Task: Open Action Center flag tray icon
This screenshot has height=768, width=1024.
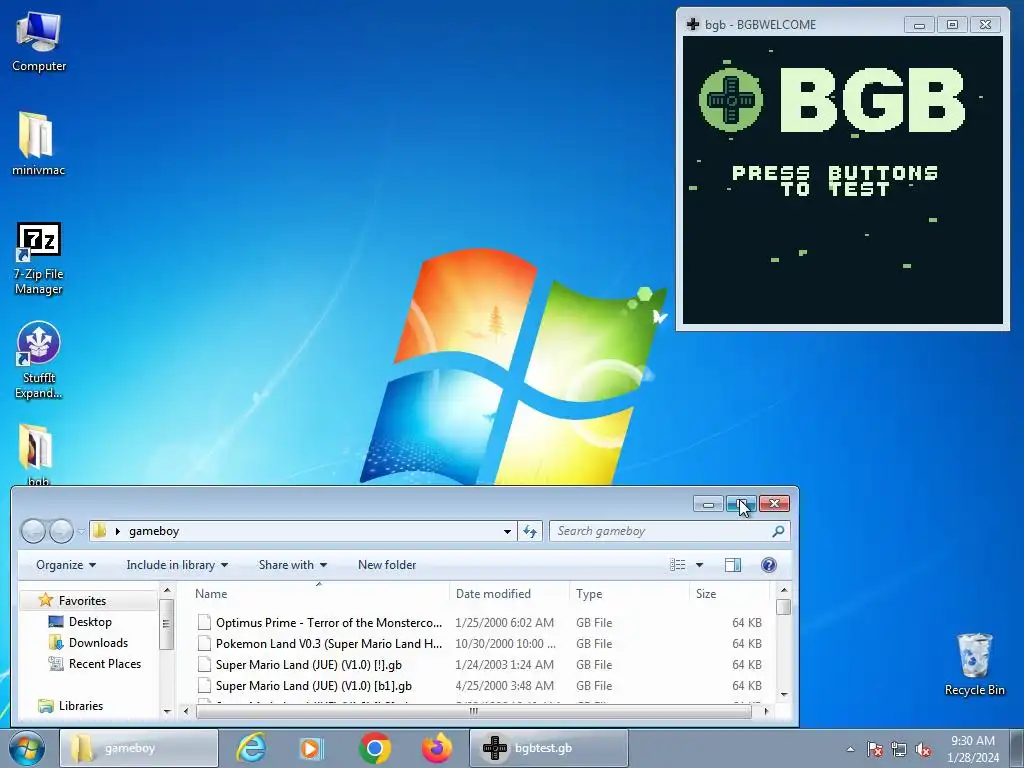Action: coord(875,749)
